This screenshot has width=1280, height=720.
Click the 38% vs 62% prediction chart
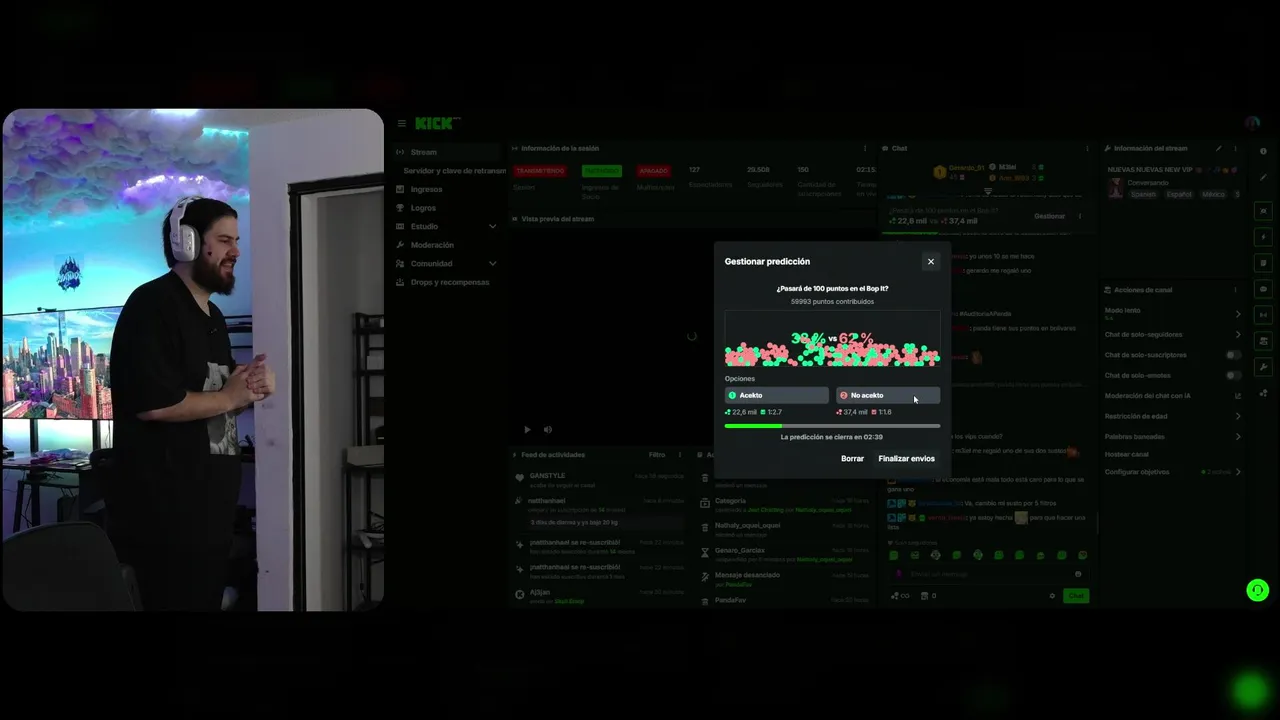point(832,339)
